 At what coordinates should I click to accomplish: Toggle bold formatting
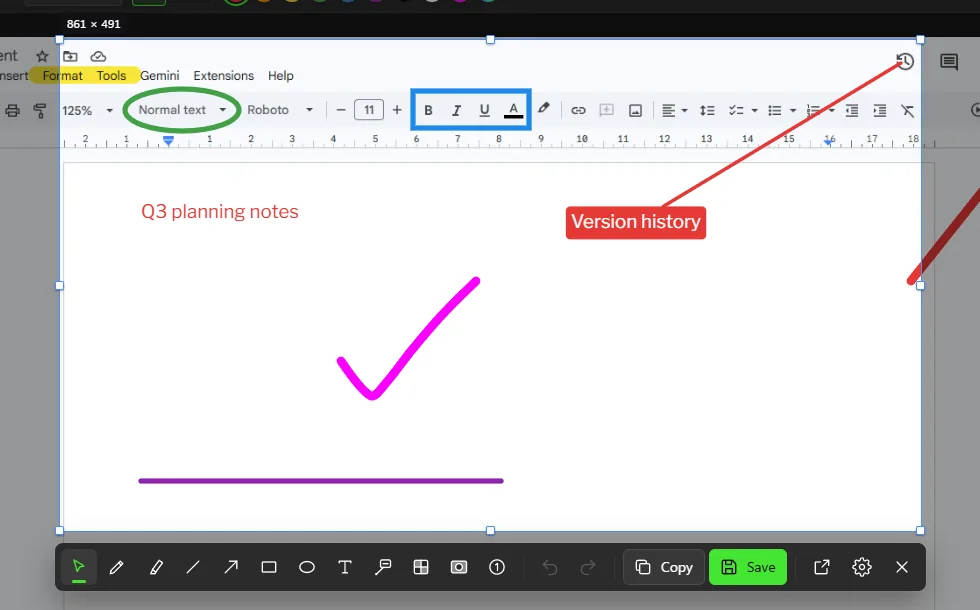[x=428, y=111]
